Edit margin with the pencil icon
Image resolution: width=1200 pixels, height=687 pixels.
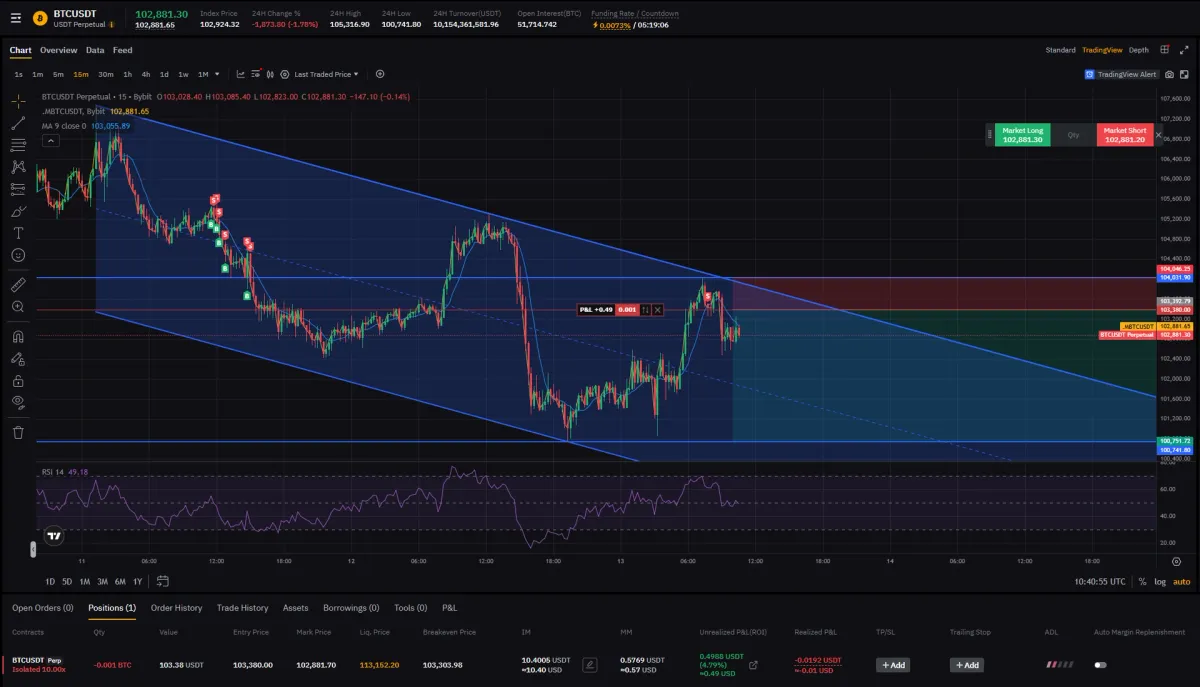[590, 664]
